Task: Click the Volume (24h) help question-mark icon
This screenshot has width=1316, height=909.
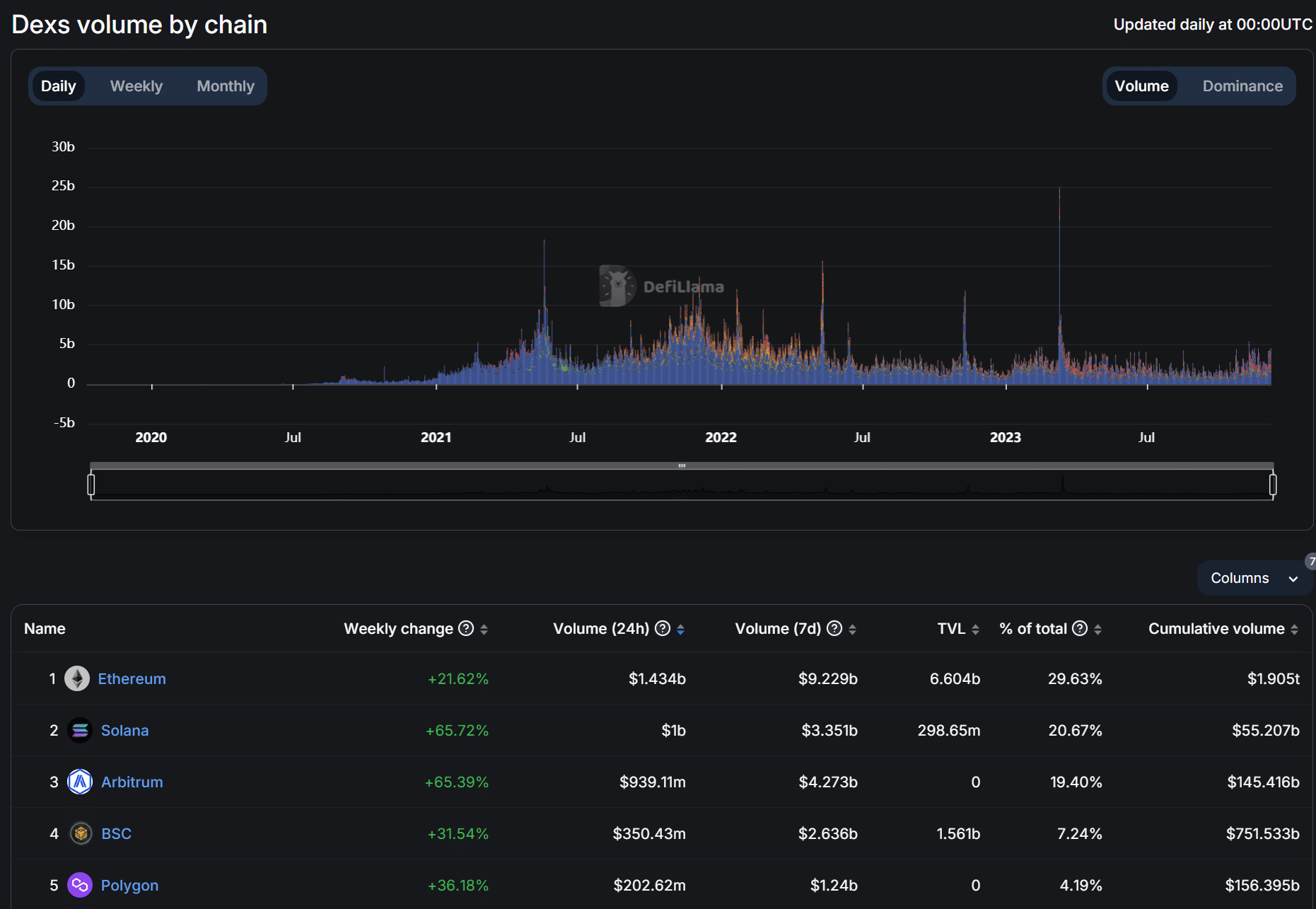Action: point(663,628)
